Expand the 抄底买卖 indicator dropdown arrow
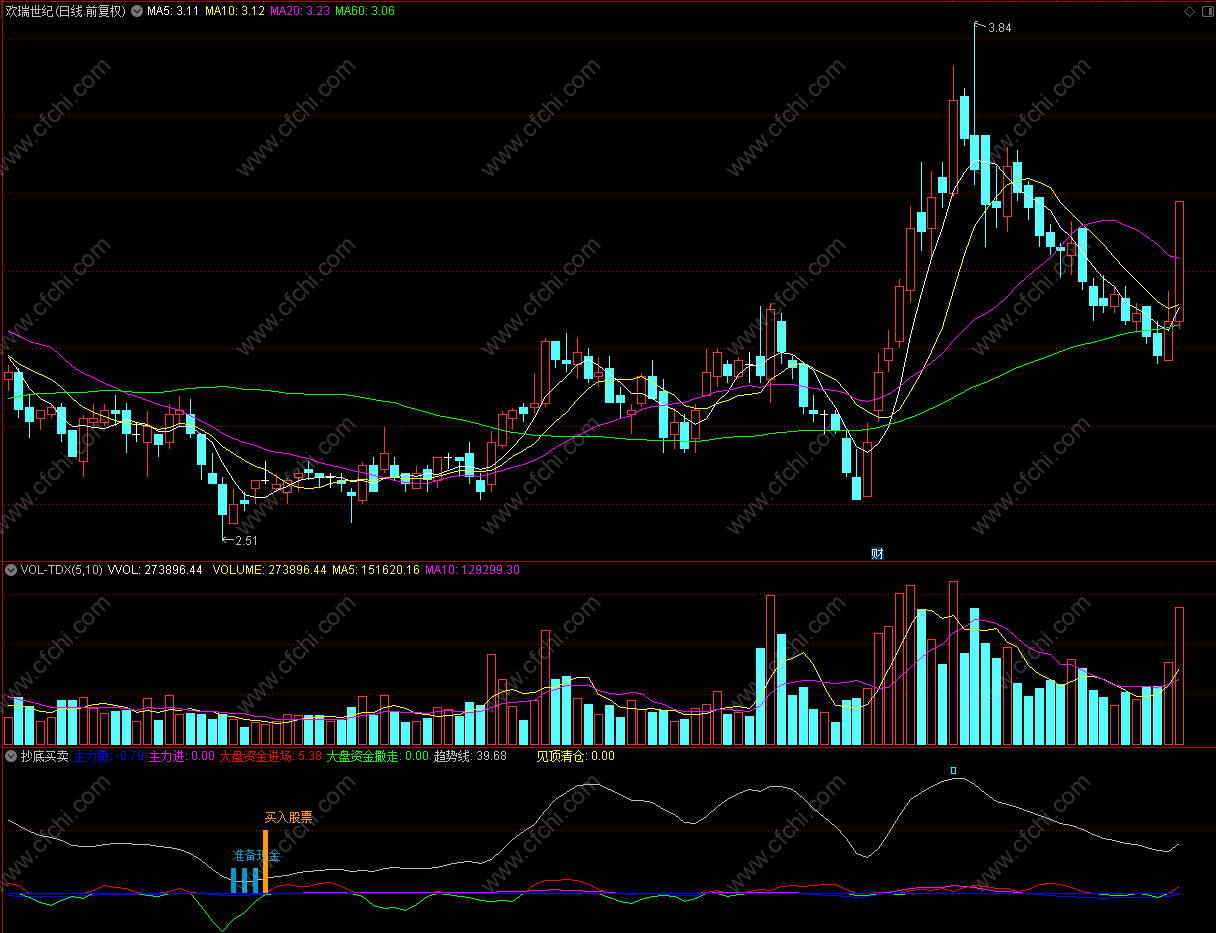The width and height of the screenshot is (1216, 933). (11, 756)
